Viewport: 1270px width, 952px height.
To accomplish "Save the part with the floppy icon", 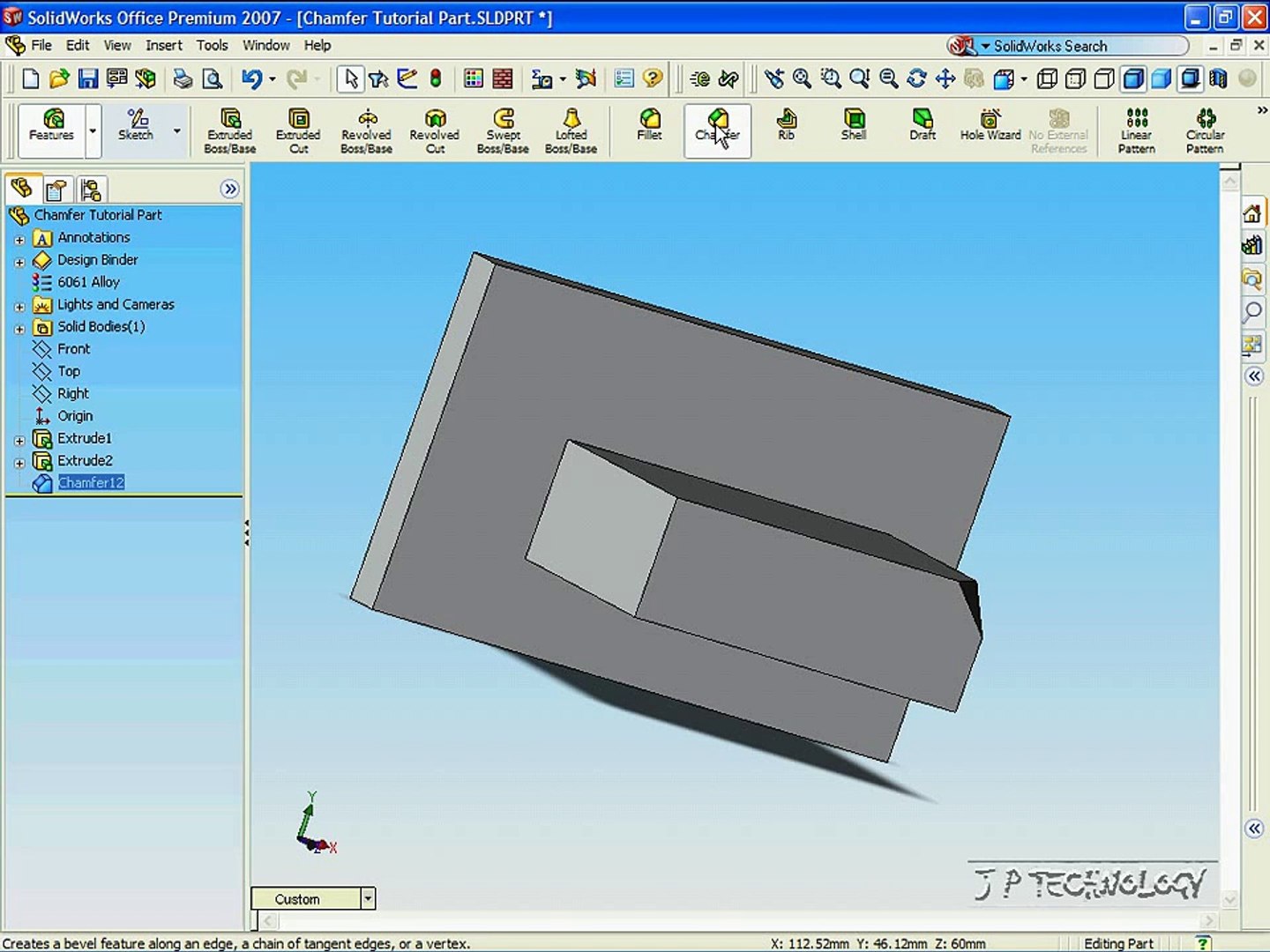I will click(x=88, y=79).
